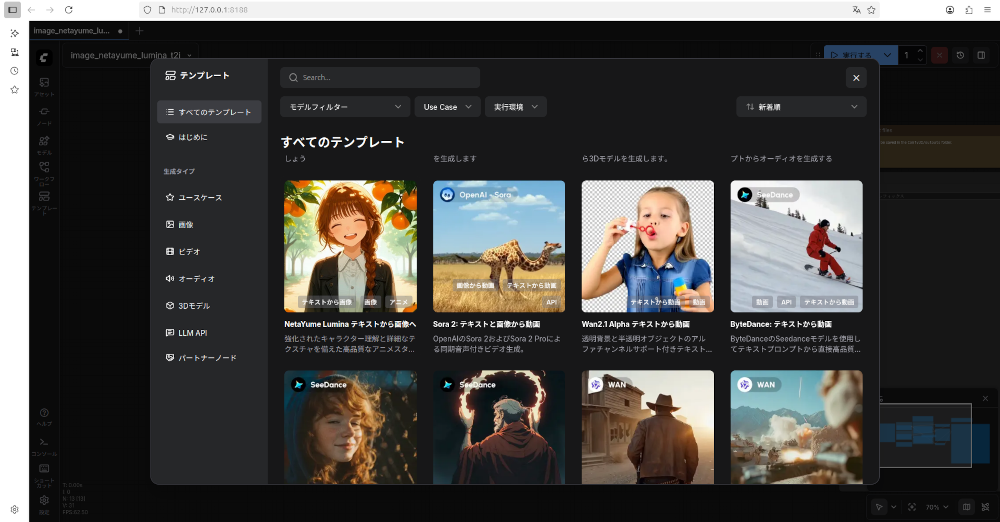Open the keyboard Shortcuts icon
Image resolution: width=1000 pixels, height=522 pixels.
pos(44,474)
